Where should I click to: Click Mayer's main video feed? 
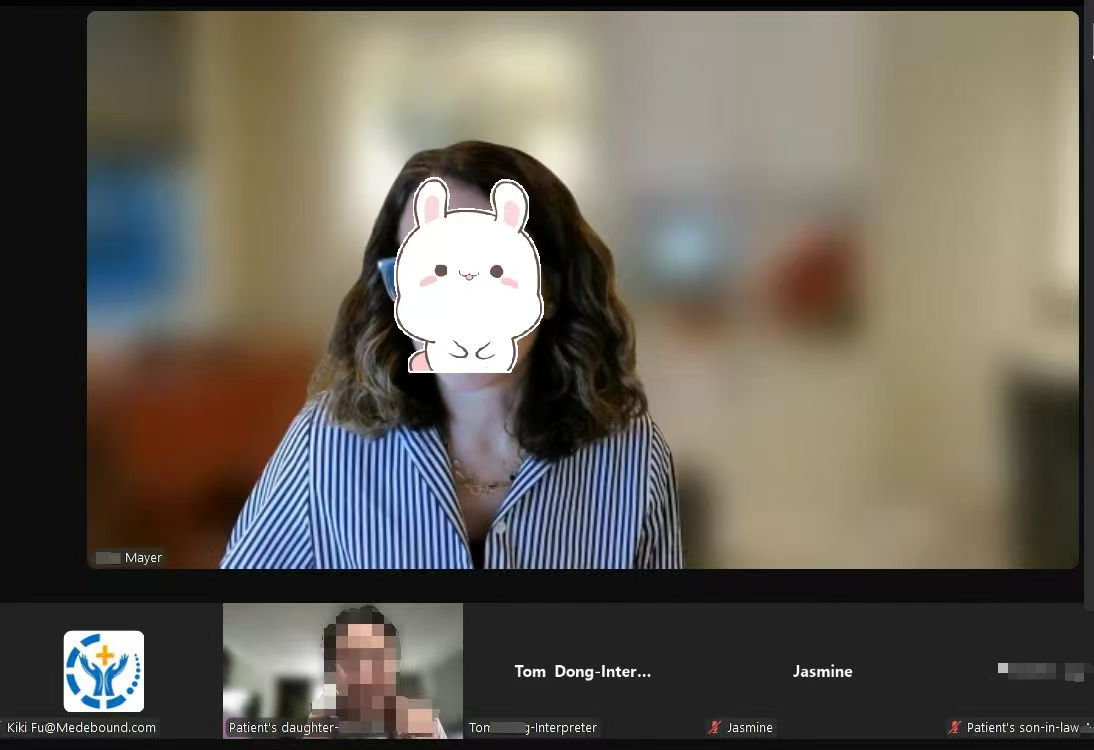point(585,290)
